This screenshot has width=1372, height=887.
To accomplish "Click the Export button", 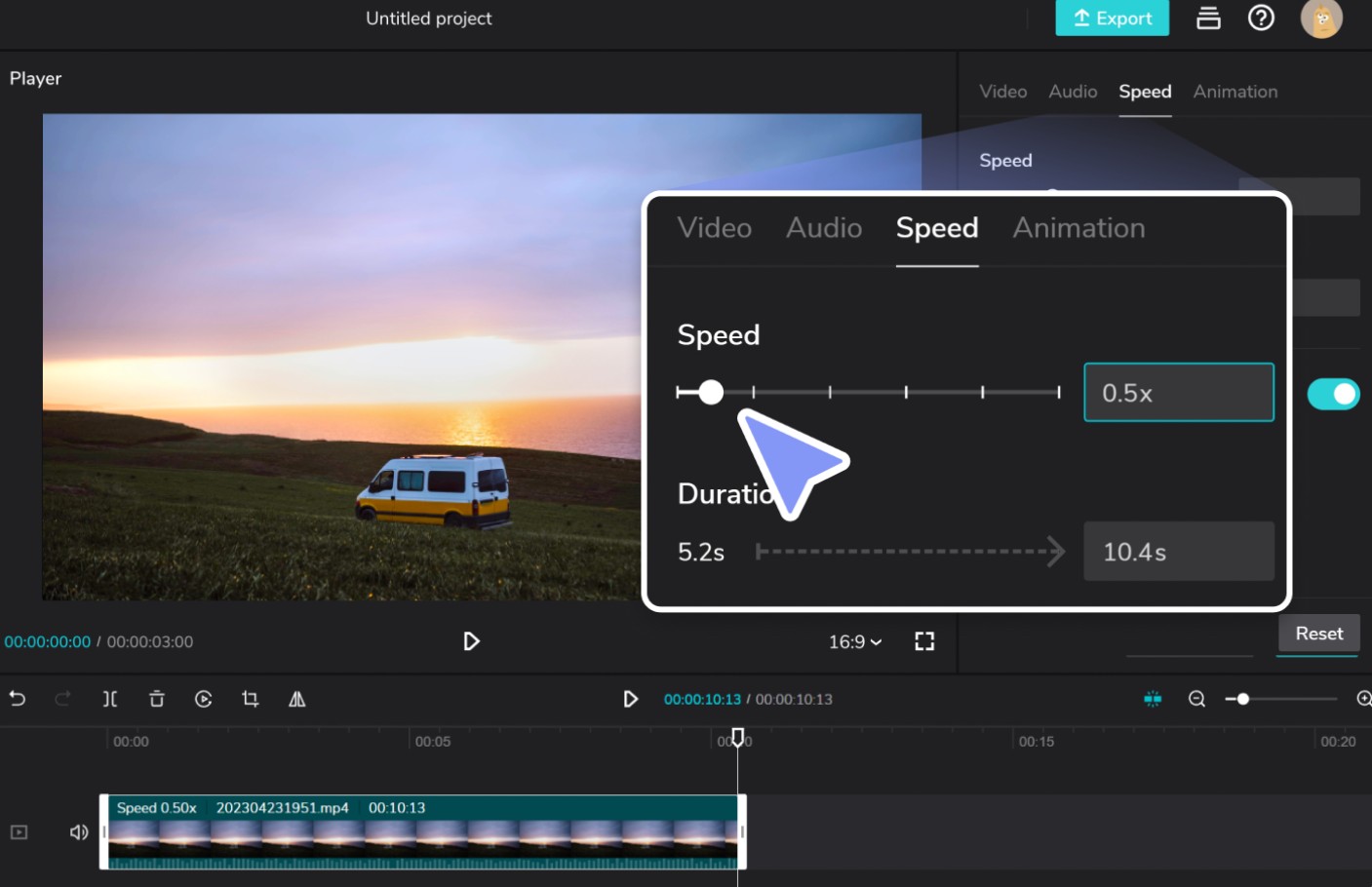I will point(1112,18).
